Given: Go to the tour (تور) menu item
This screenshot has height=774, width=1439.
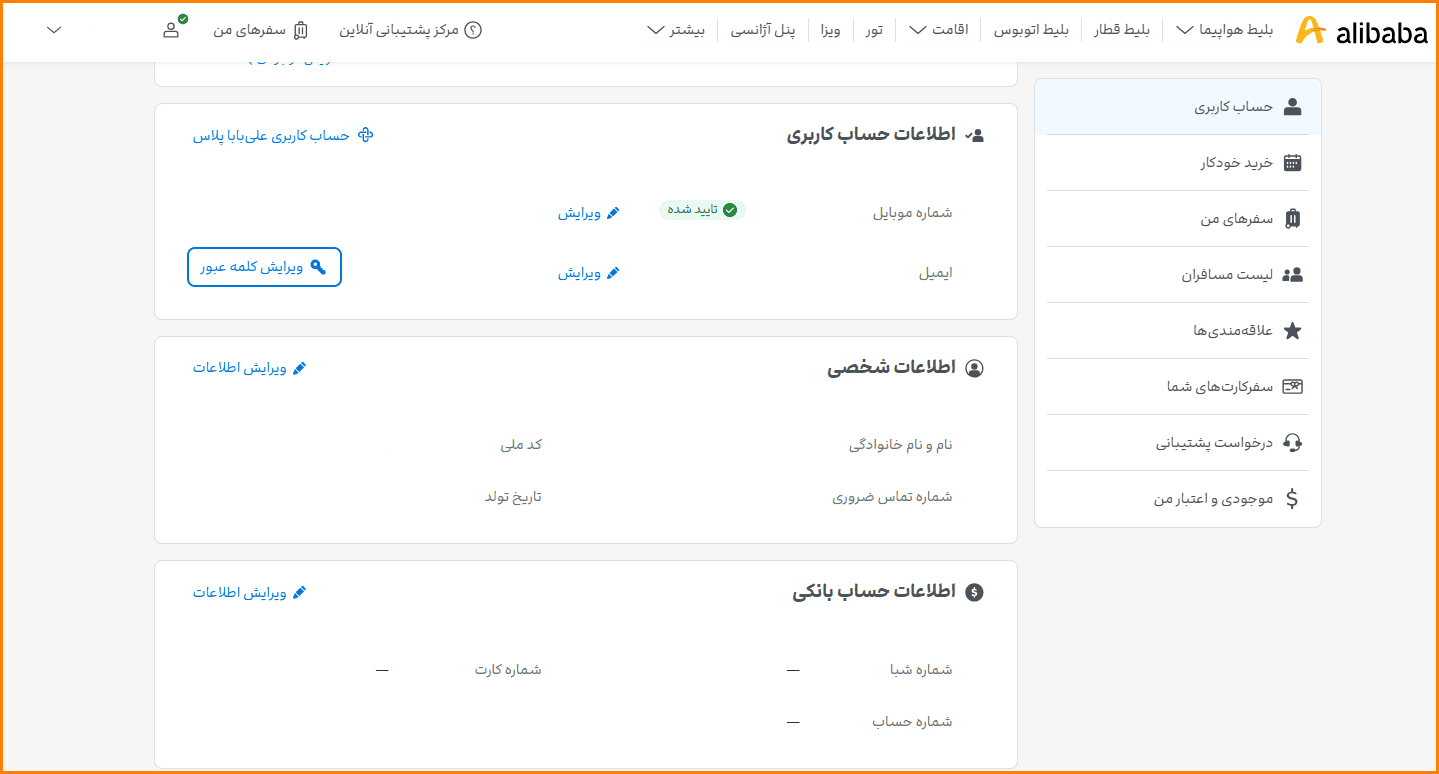Looking at the screenshot, I should click(x=874, y=30).
